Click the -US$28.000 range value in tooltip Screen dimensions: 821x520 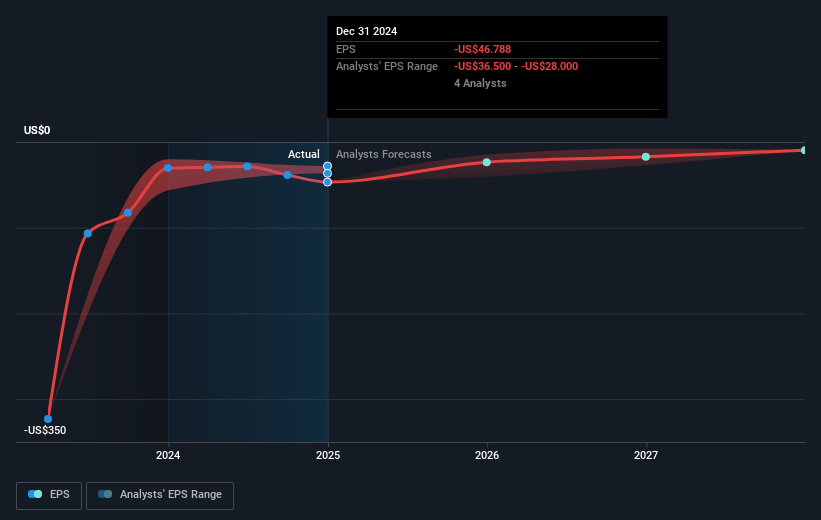click(x=549, y=67)
